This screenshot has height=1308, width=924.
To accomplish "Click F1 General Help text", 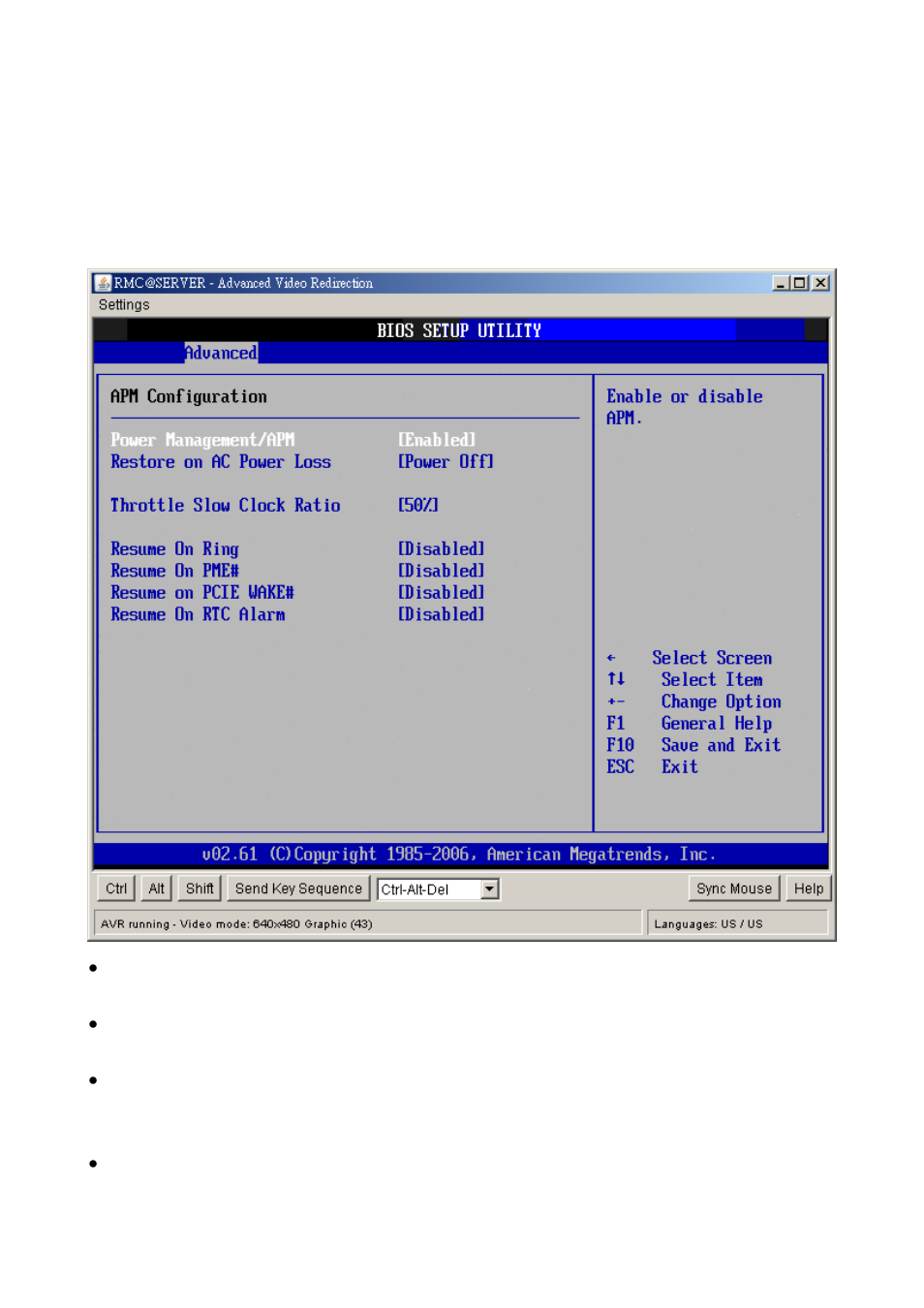I will tap(690, 724).
